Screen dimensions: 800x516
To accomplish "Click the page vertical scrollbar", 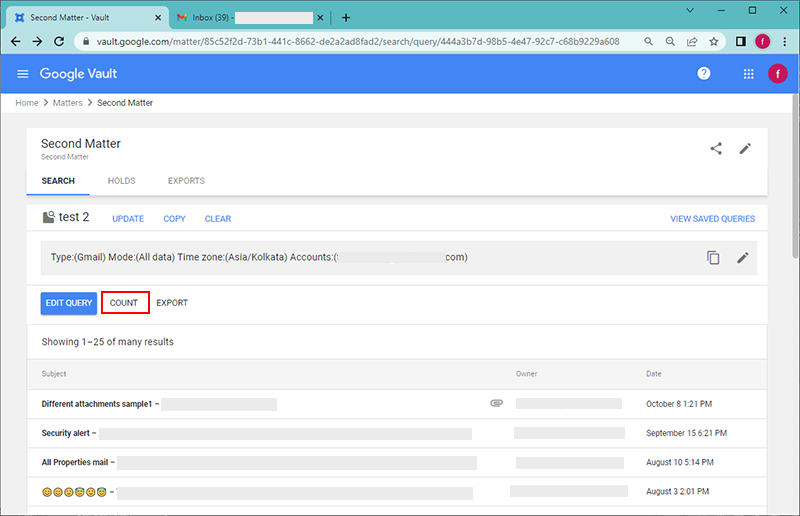I will tap(795, 176).
